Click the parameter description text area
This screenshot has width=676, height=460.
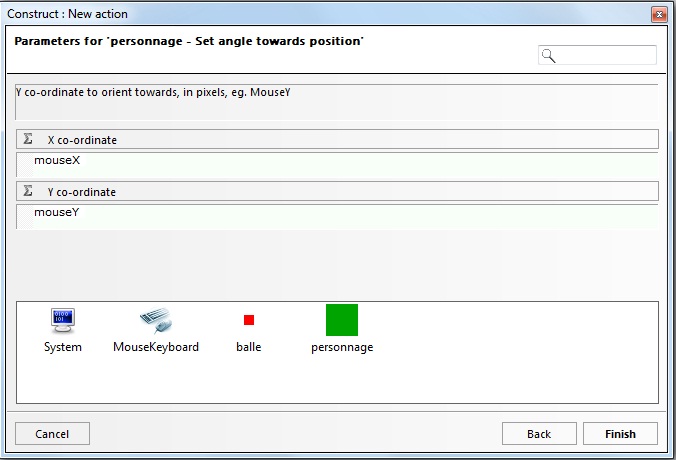[338, 101]
